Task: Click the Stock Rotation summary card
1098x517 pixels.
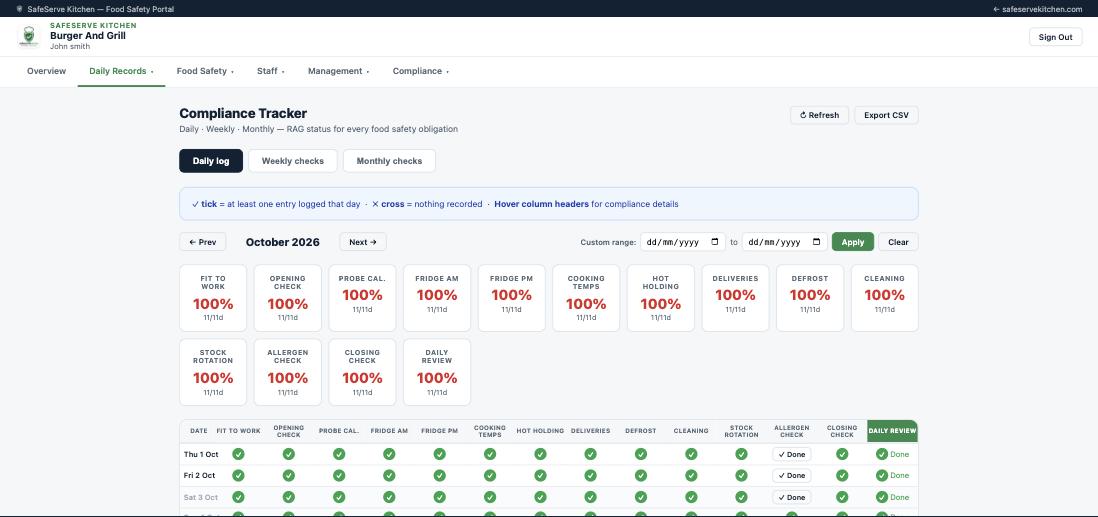Action: (213, 372)
